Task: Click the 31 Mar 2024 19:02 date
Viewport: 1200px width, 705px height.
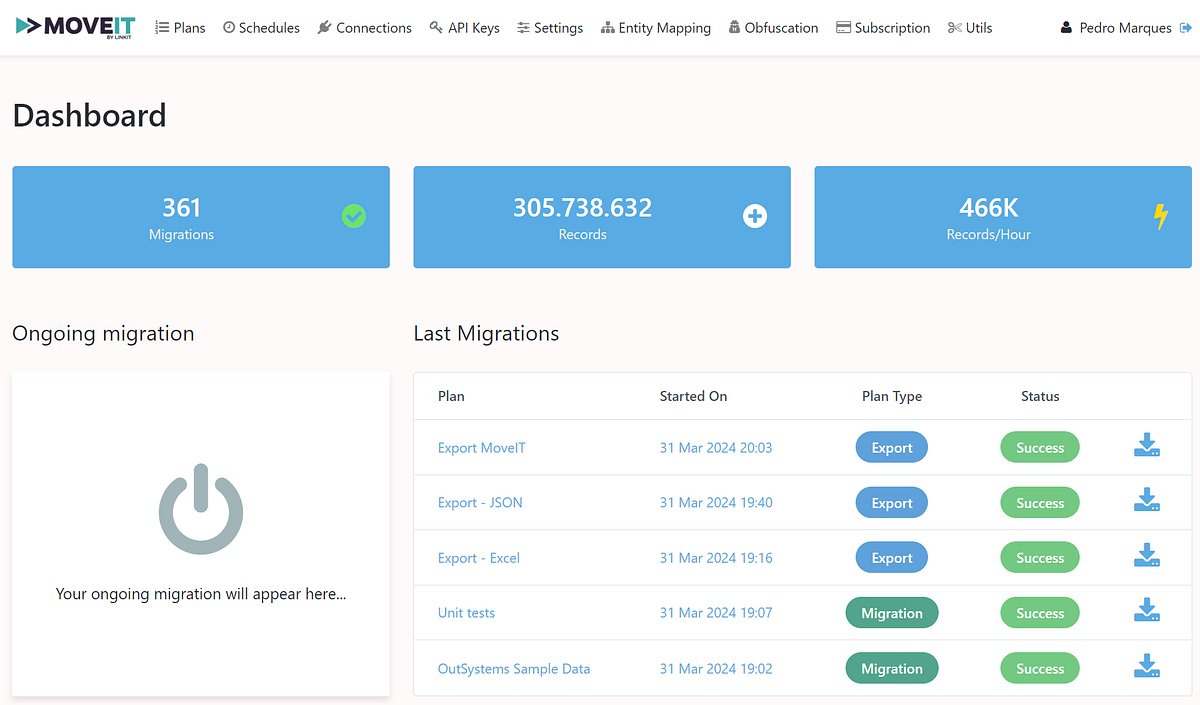Action: tap(716, 668)
